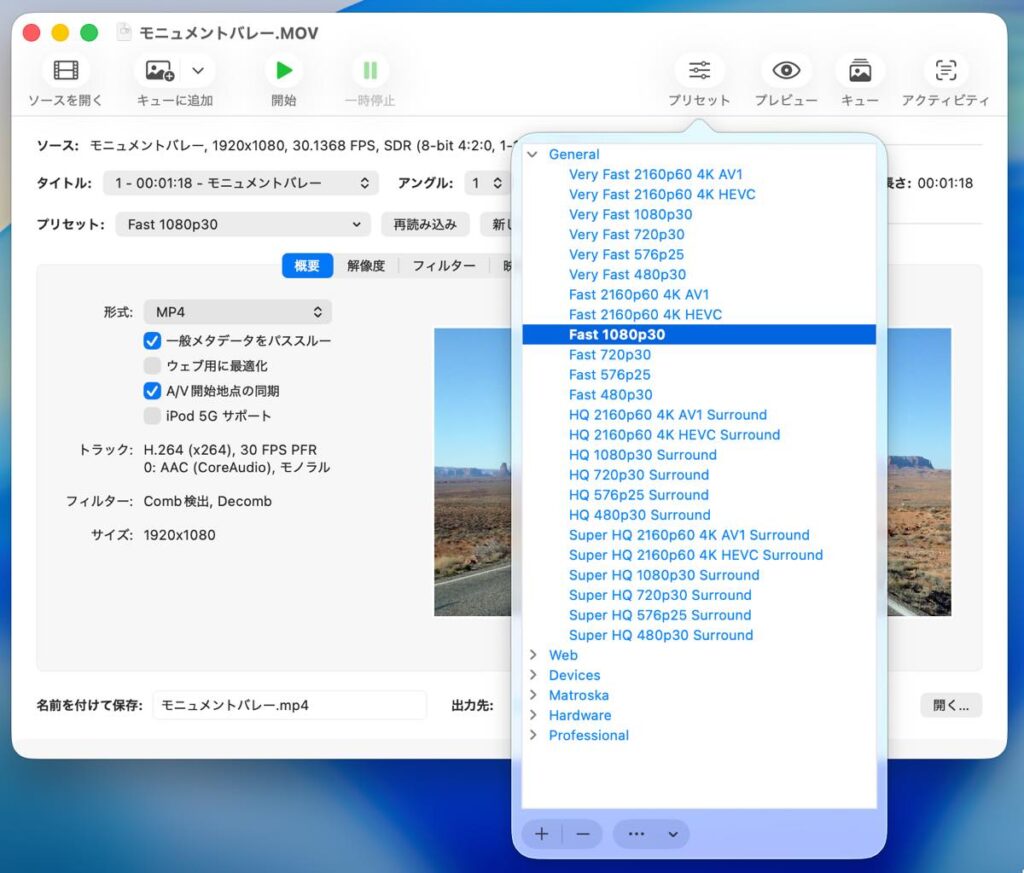The image size is (1024, 873).
Task: Open the Preview eye icon
Action: [786, 71]
